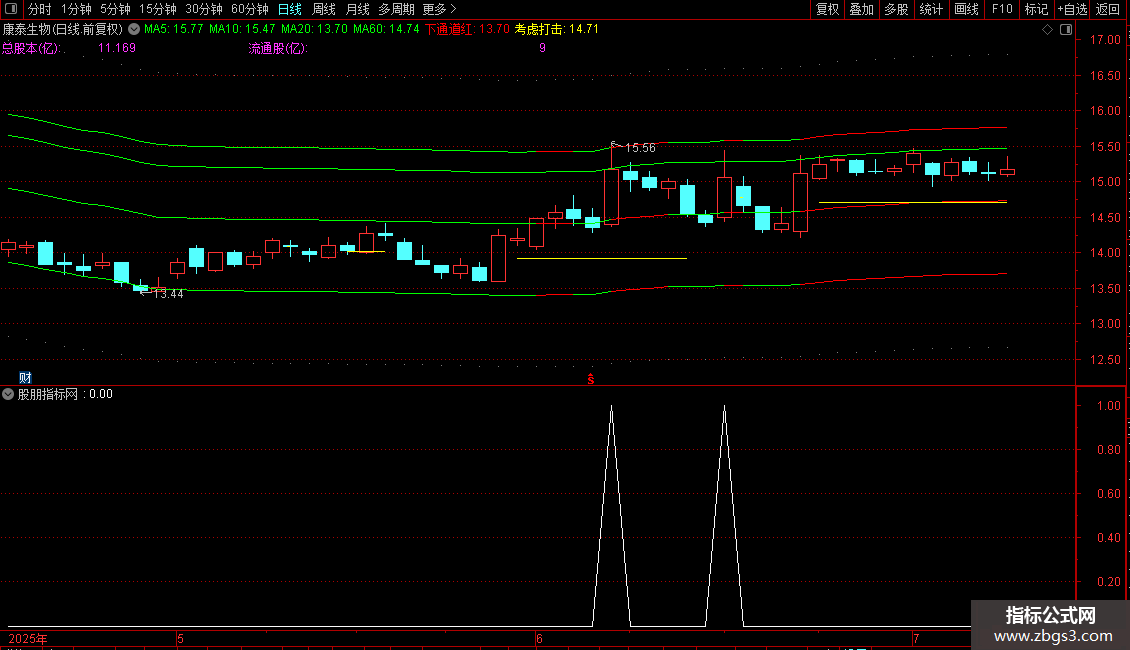
Task: Click the 财 financial info icon
Action: click(25, 378)
